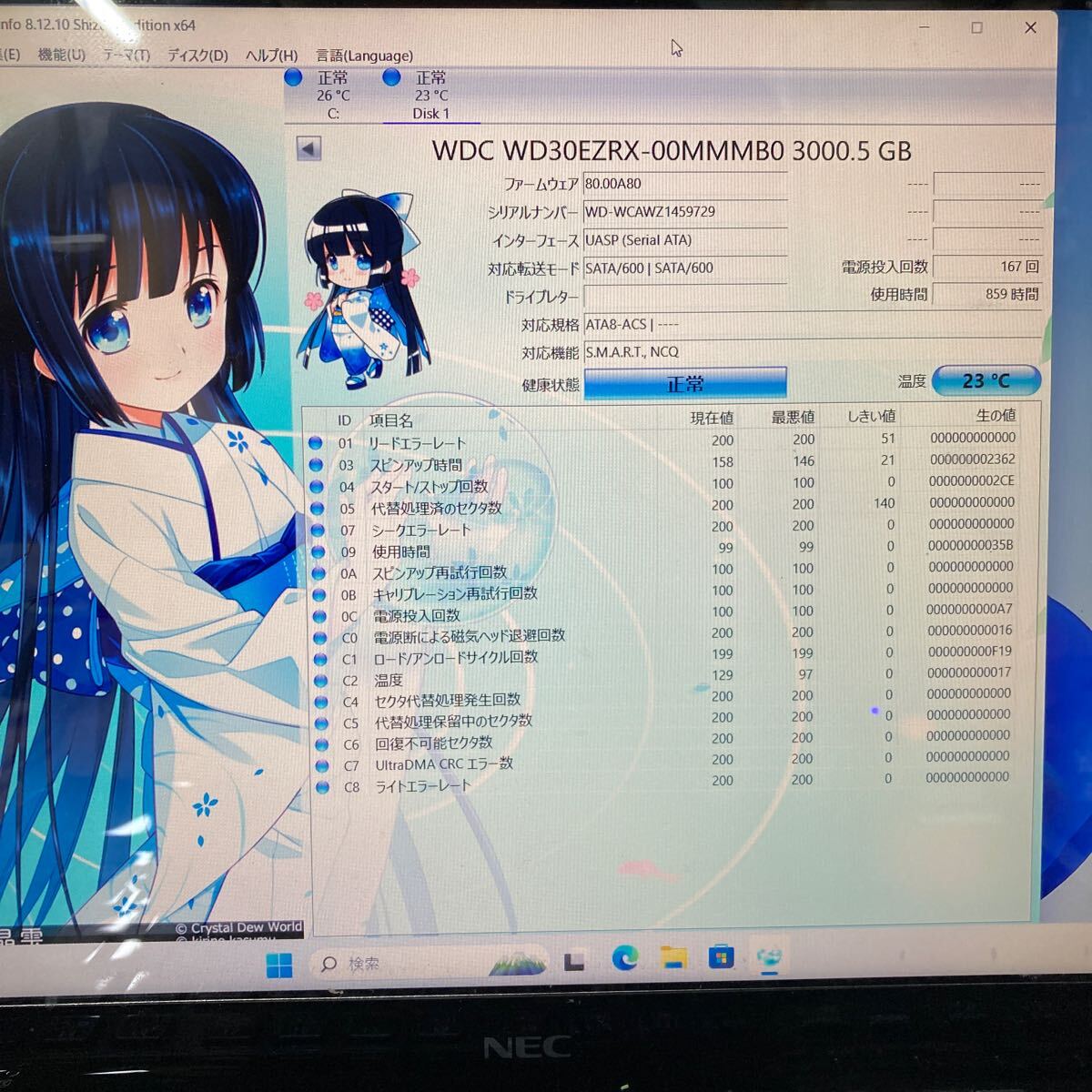Click the CrystalDiskInfo taskbar icon
Image resolution: width=1092 pixels, height=1092 pixels.
click(x=770, y=957)
